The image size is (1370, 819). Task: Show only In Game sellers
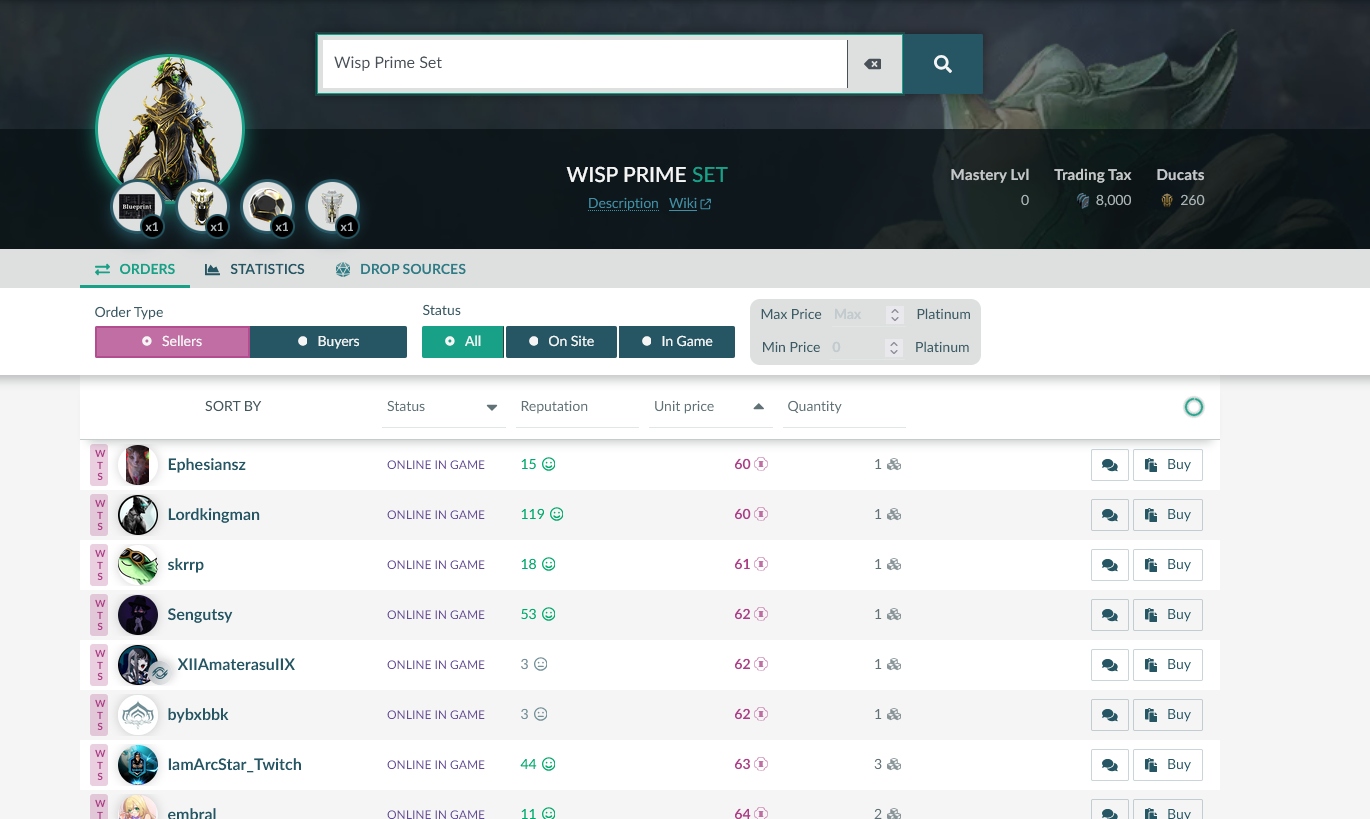click(677, 342)
